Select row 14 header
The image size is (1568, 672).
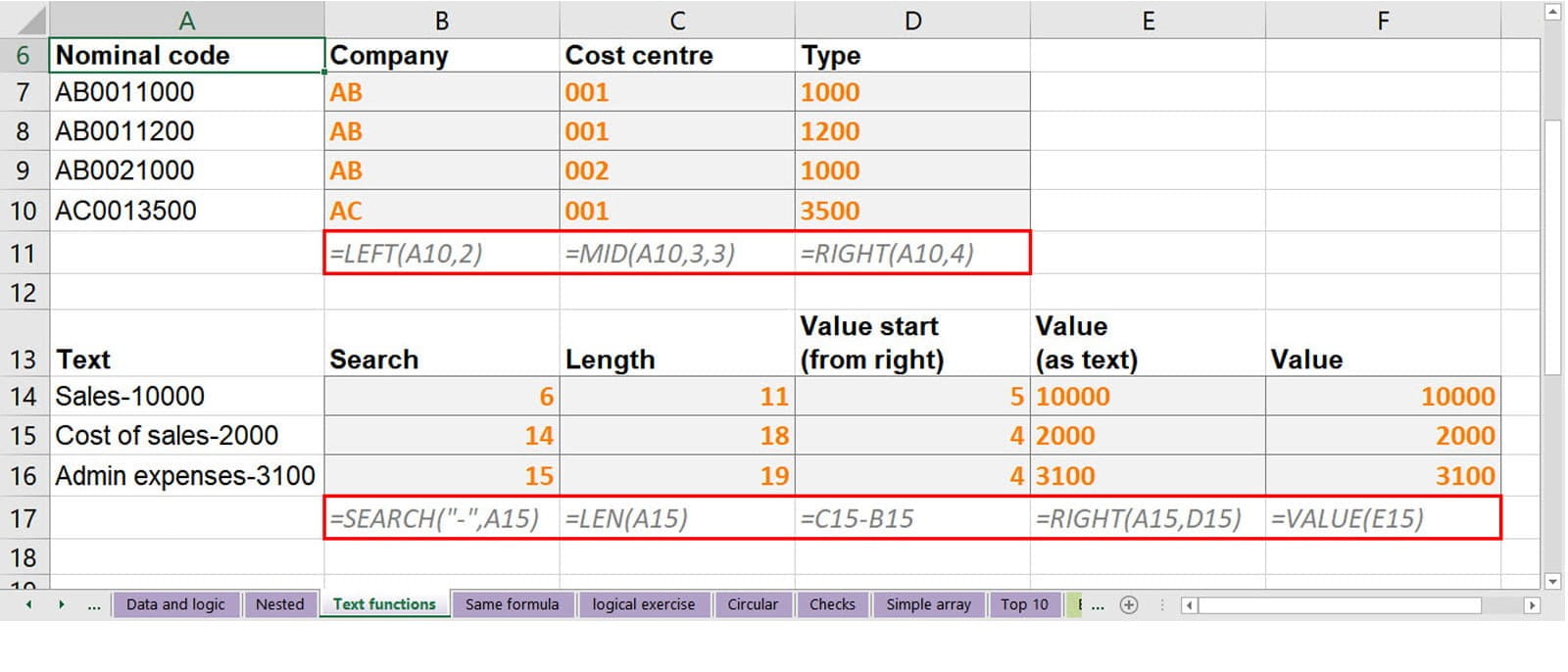click(x=24, y=396)
